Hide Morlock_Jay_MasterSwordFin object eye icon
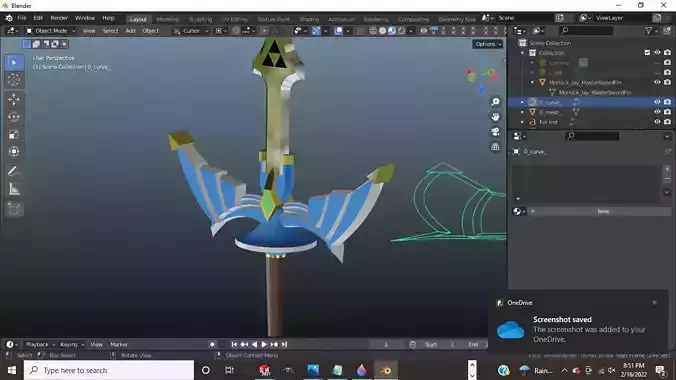The image size is (676, 380). tap(657, 82)
